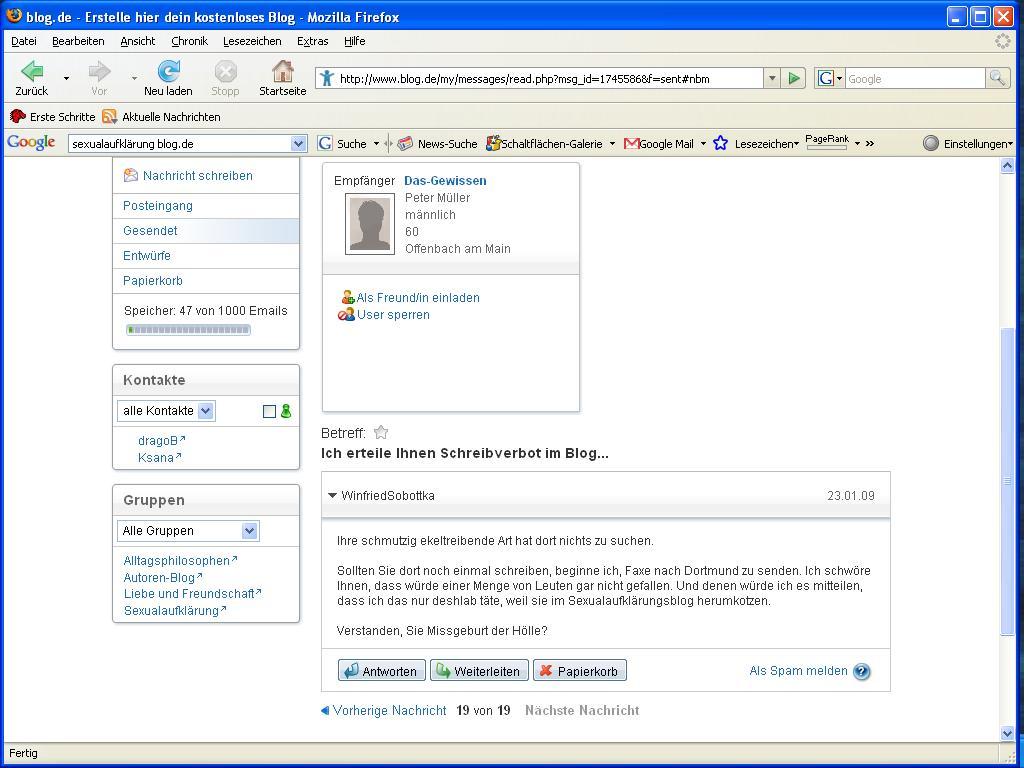Open the alle Kontakte dropdown

(205, 411)
